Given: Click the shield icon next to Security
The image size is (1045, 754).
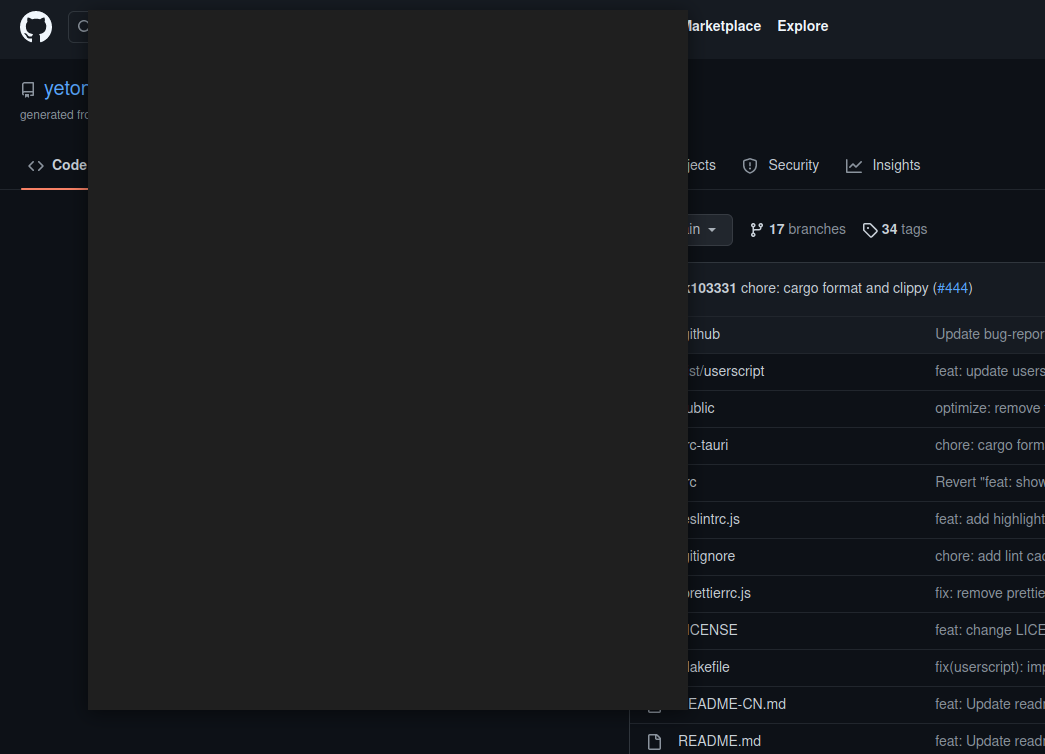Looking at the screenshot, I should (750, 165).
